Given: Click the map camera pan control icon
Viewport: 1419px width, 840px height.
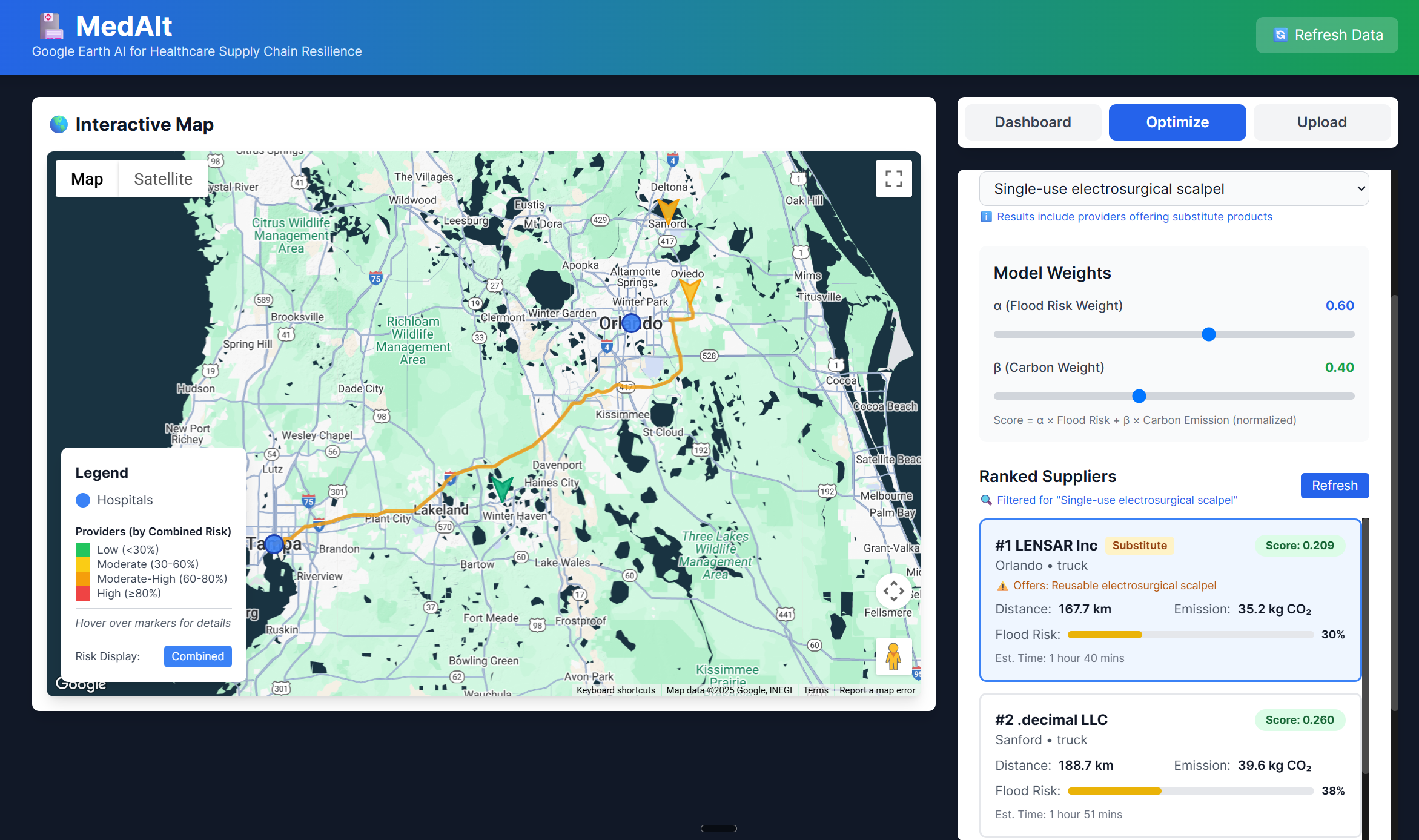Looking at the screenshot, I should pos(893,590).
